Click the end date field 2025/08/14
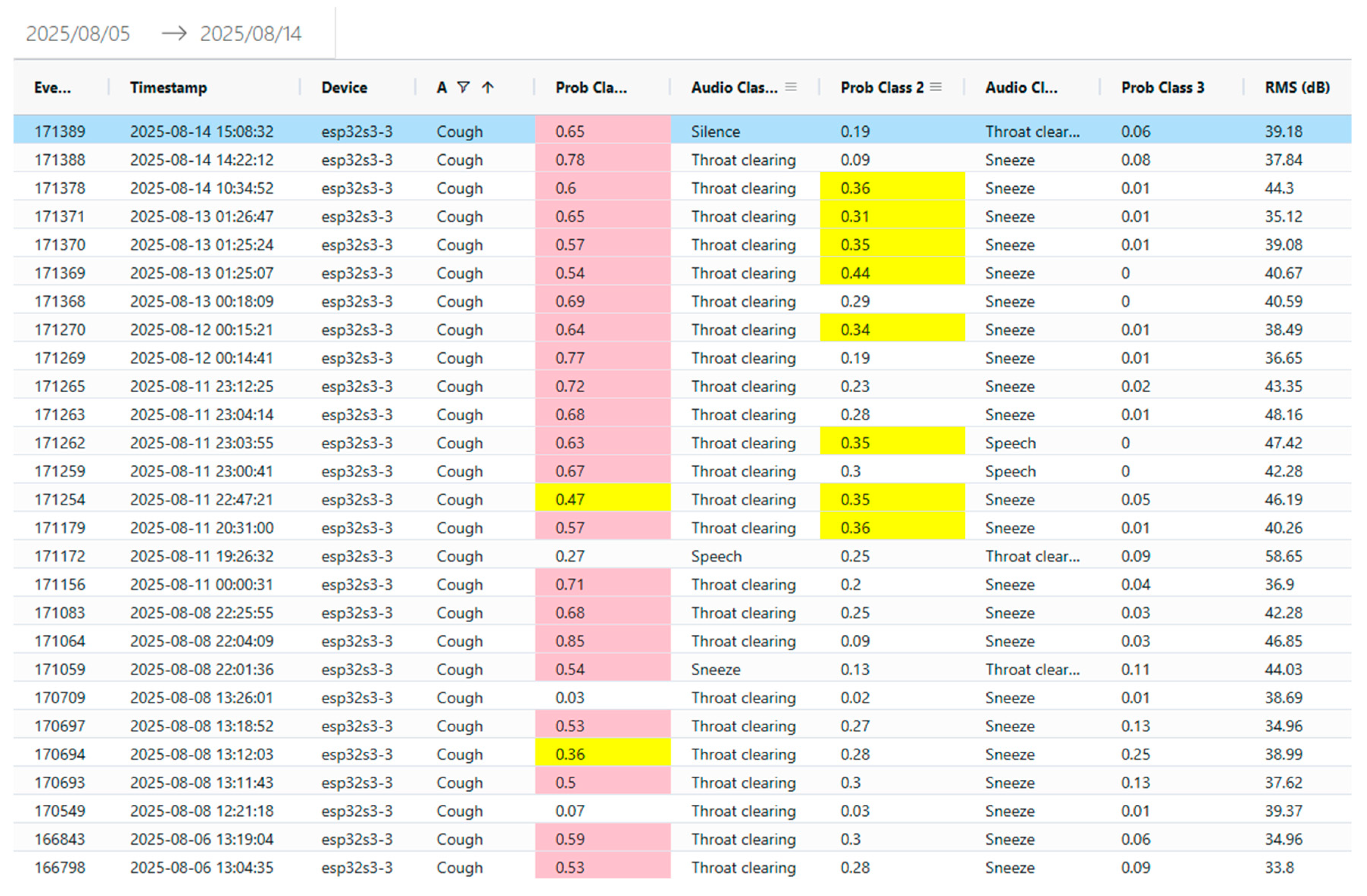Screen dimensions: 1367x896 [x=250, y=34]
